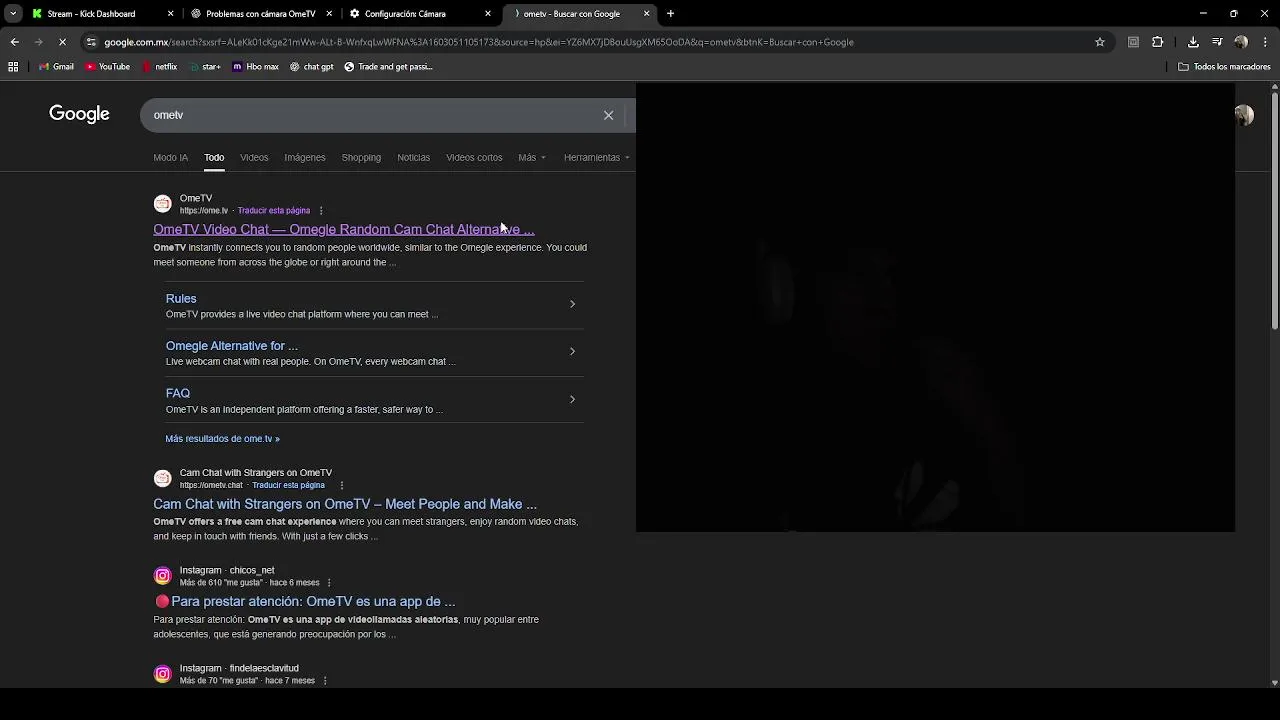Open the star+ bookmark
Image resolution: width=1280 pixels, height=720 pixels.
(204, 67)
